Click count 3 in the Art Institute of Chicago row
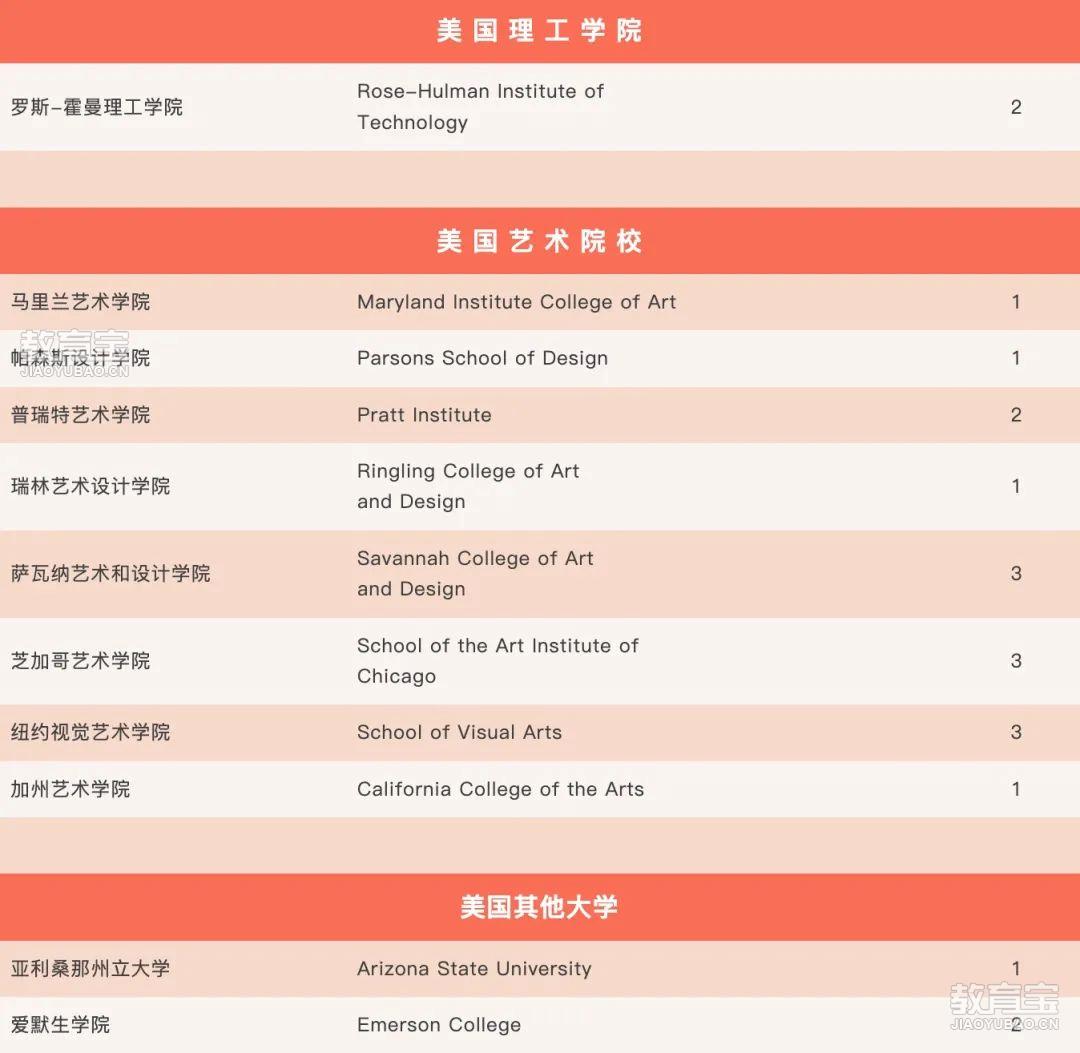The width and height of the screenshot is (1080, 1053). 1016,661
